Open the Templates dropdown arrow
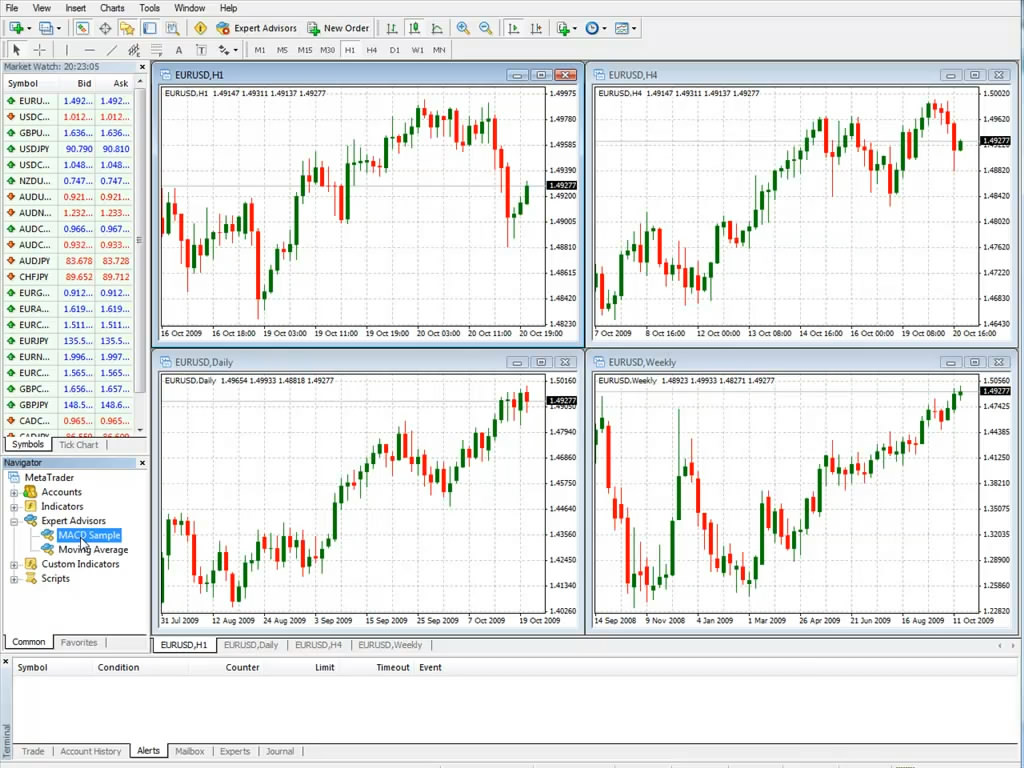 pyautogui.click(x=634, y=29)
